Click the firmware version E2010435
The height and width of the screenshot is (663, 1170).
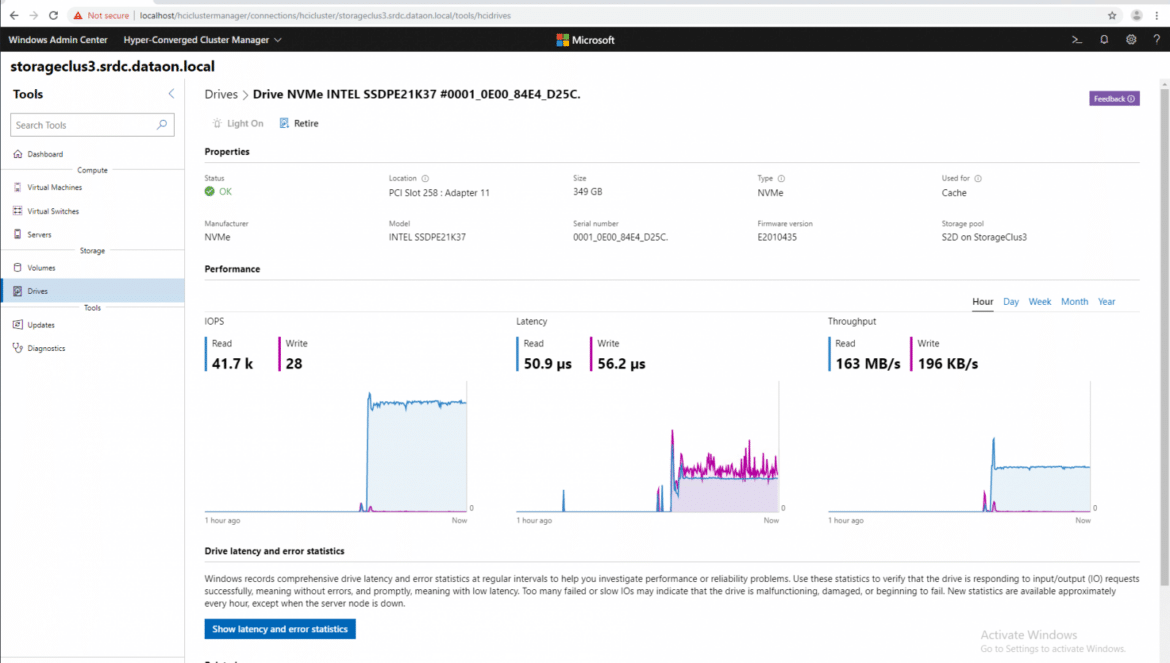coord(777,237)
